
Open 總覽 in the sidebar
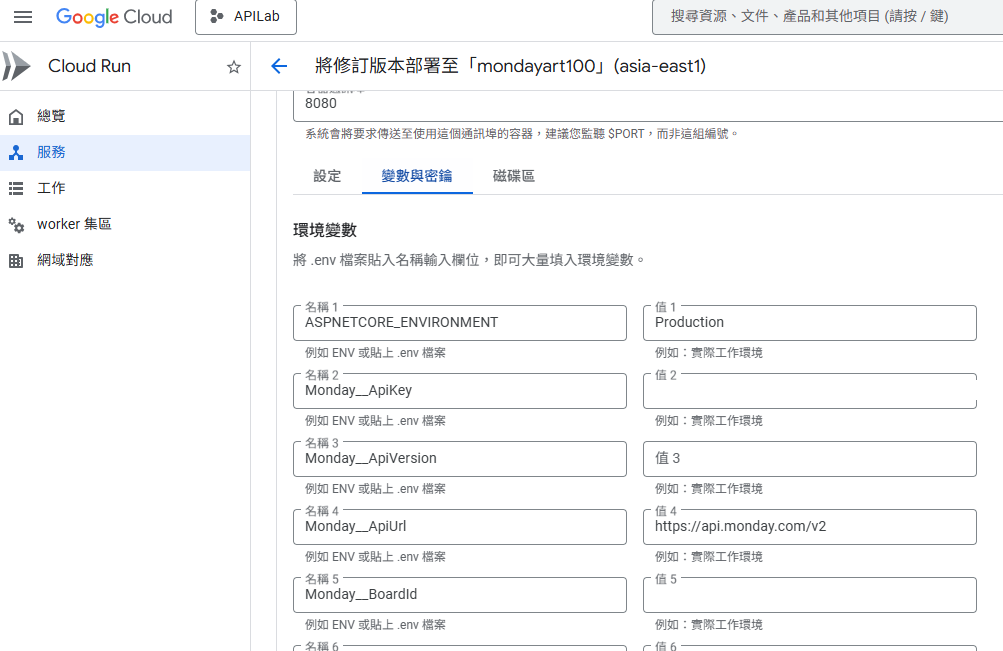coord(125,116)
